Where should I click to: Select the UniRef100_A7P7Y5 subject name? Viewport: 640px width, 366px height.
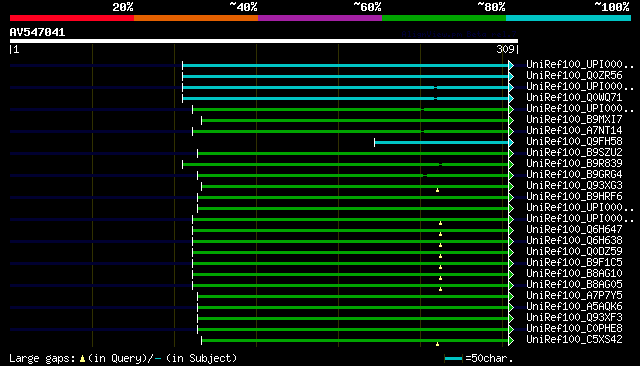(x=574, y=295)
